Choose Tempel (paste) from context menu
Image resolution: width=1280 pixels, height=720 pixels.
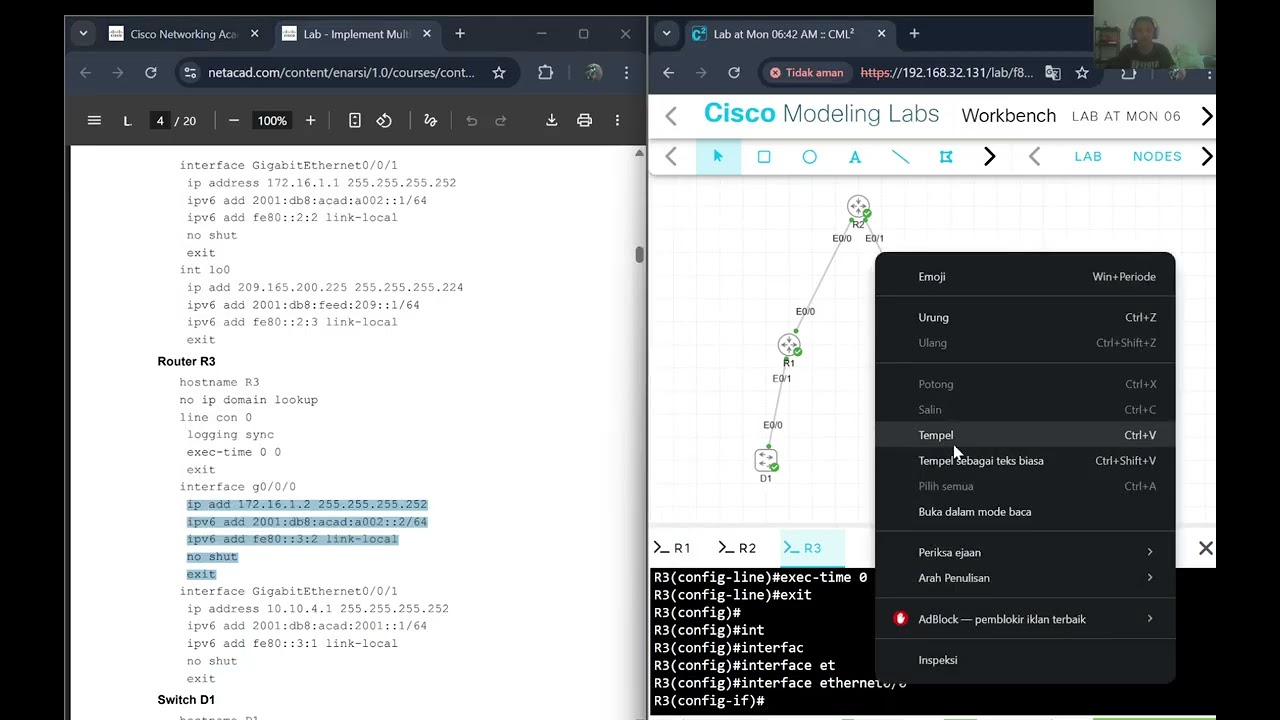[x=1025, y=435]
